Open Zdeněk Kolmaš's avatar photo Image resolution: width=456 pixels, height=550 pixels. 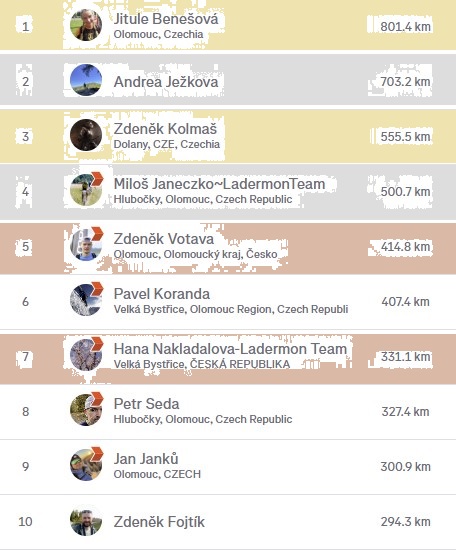pyautogui.click(x=86, y=135)
